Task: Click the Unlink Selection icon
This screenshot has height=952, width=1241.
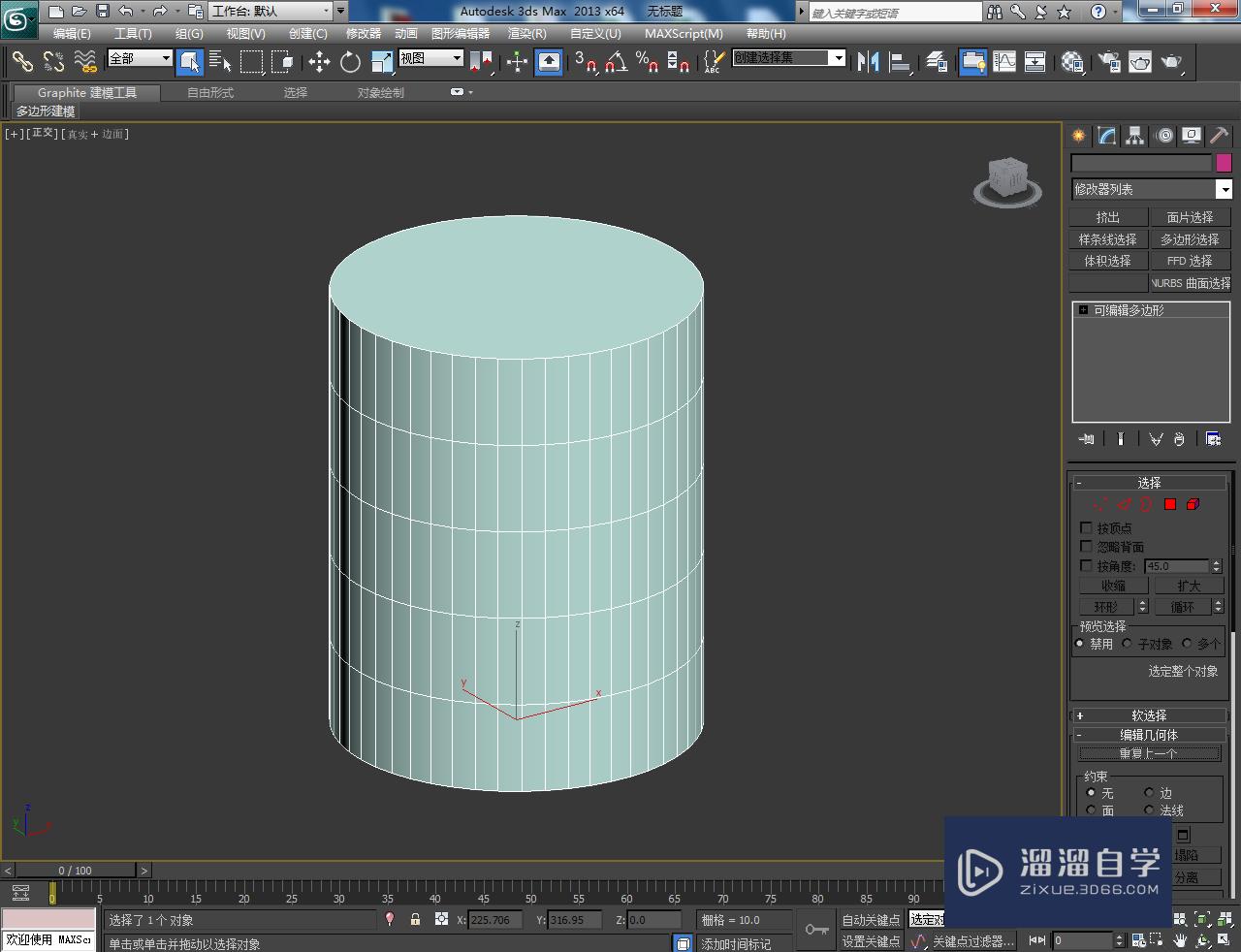Action: 53,62
